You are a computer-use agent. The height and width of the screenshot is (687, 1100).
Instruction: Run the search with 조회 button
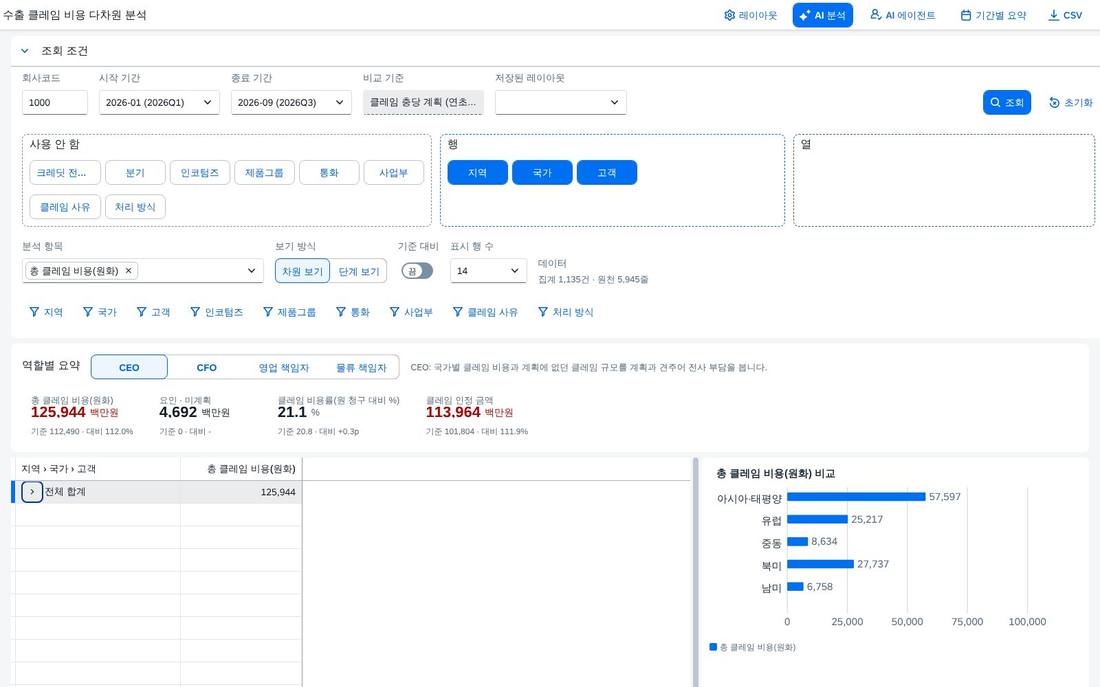click(x=1007, y=102)
